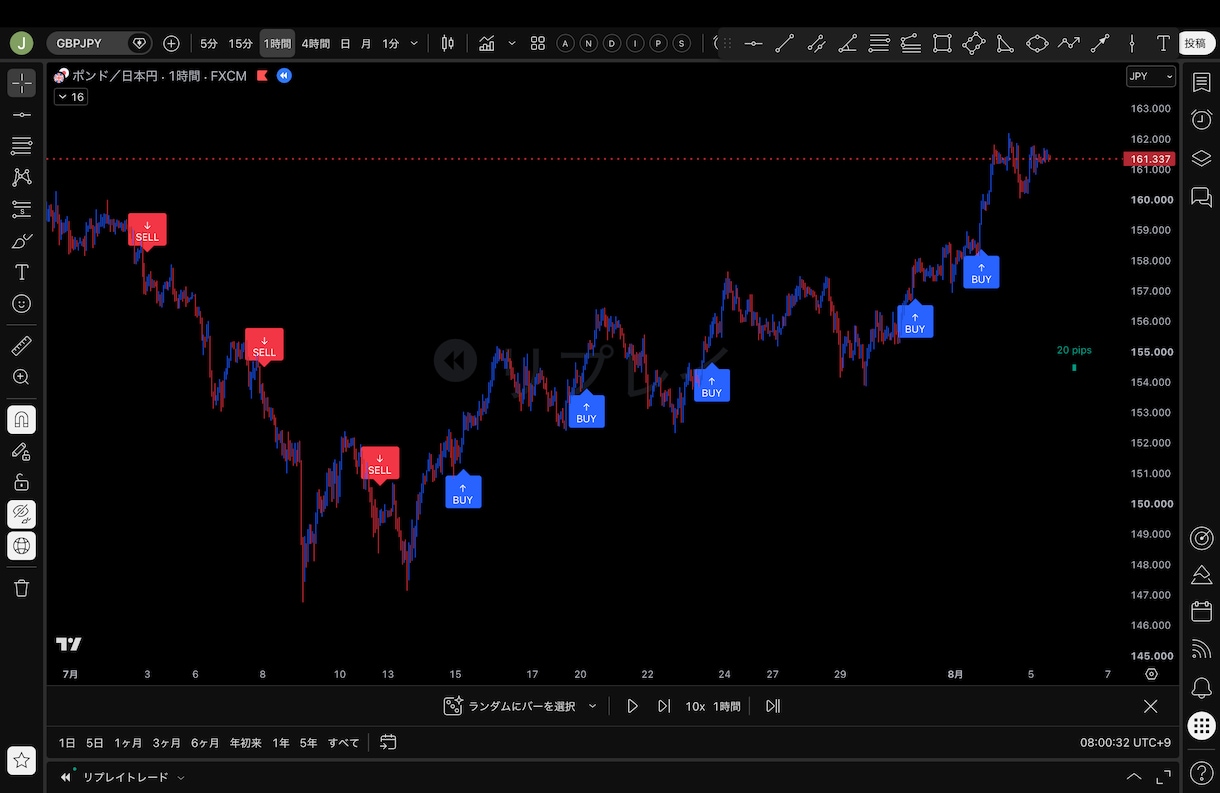Change candlestick chart type
The image size is (1220, 793).
click(x=447, y=43)
